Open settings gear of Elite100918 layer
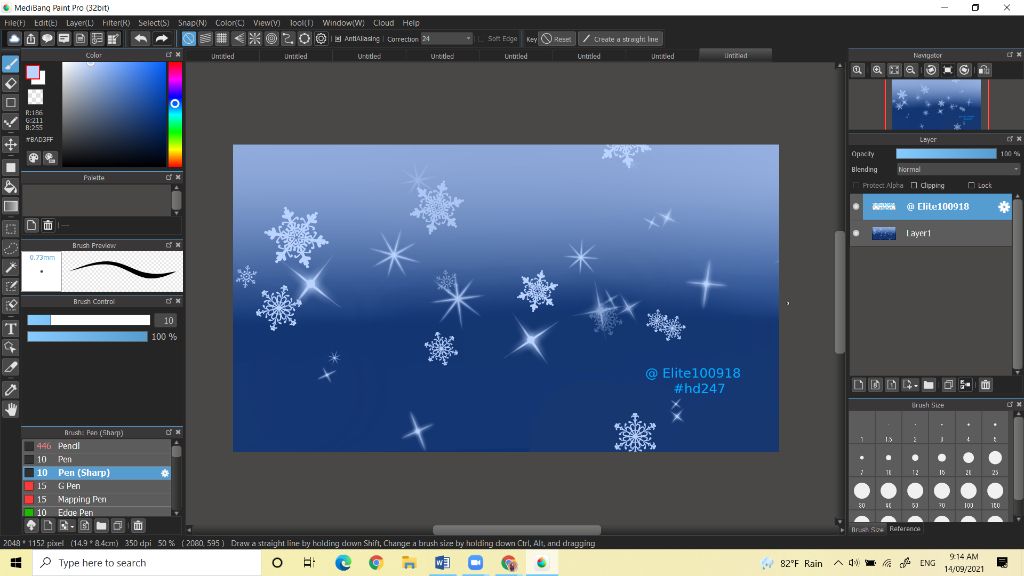The width and height of the screenshot is (1024, 576). (1004, 207)
